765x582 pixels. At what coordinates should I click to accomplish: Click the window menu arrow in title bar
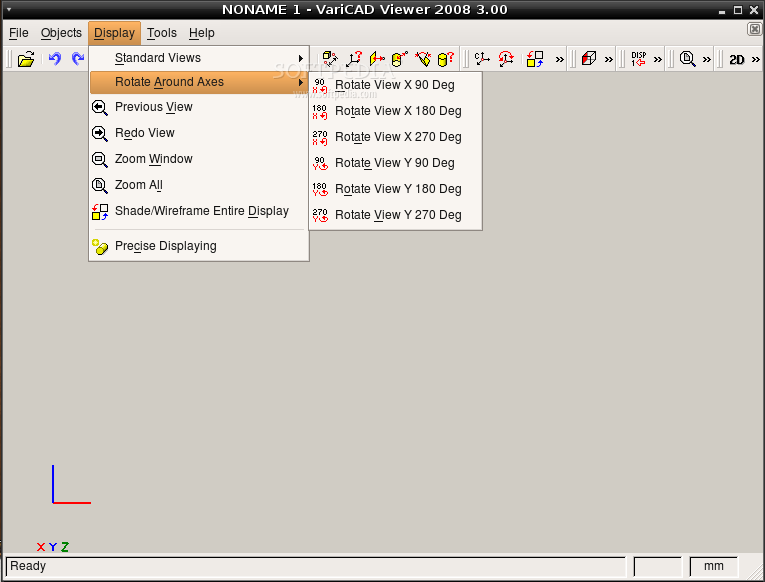click(x=9, y=9)
